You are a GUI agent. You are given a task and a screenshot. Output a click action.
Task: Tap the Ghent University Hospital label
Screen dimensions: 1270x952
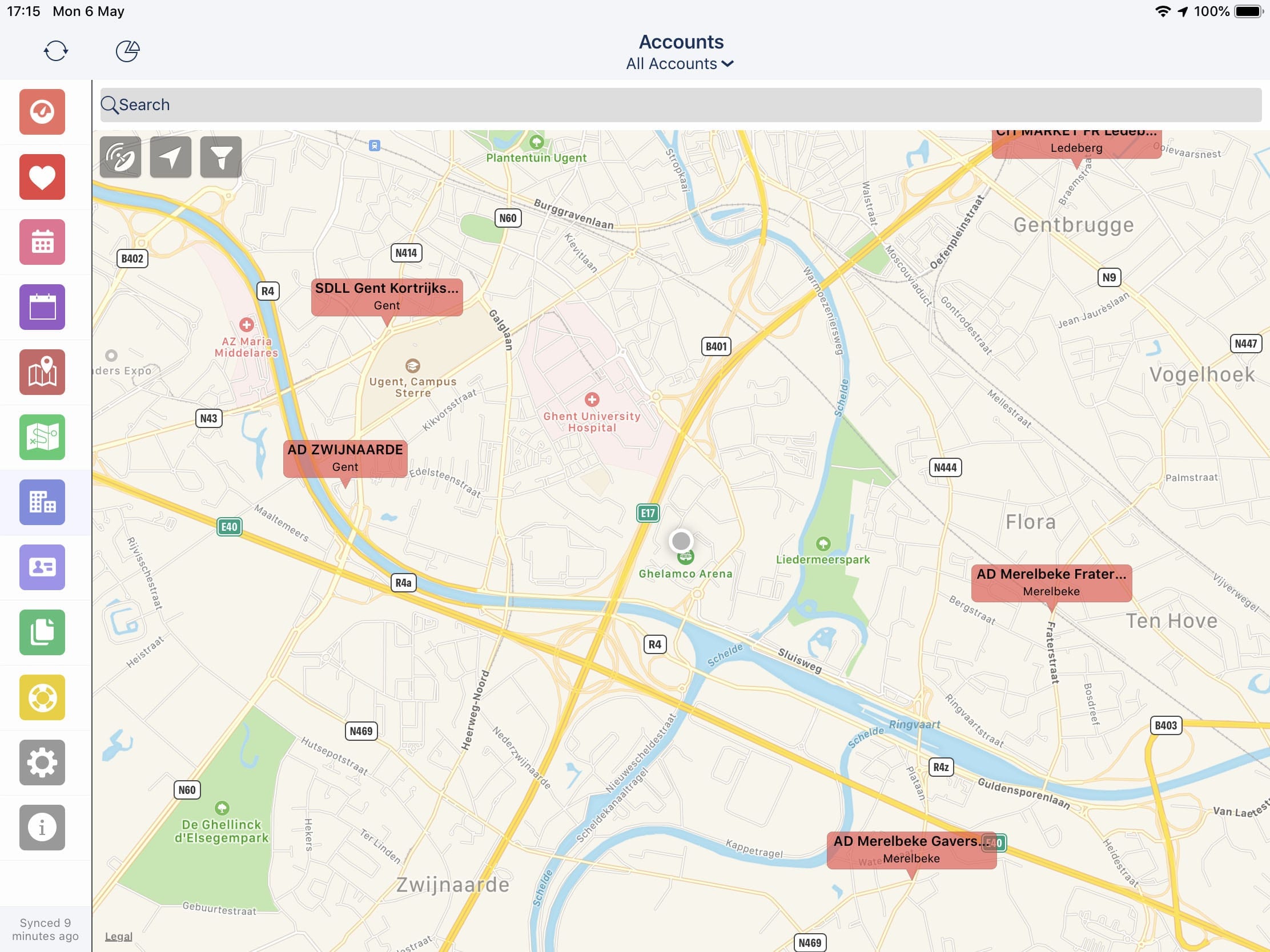(592, 422)
